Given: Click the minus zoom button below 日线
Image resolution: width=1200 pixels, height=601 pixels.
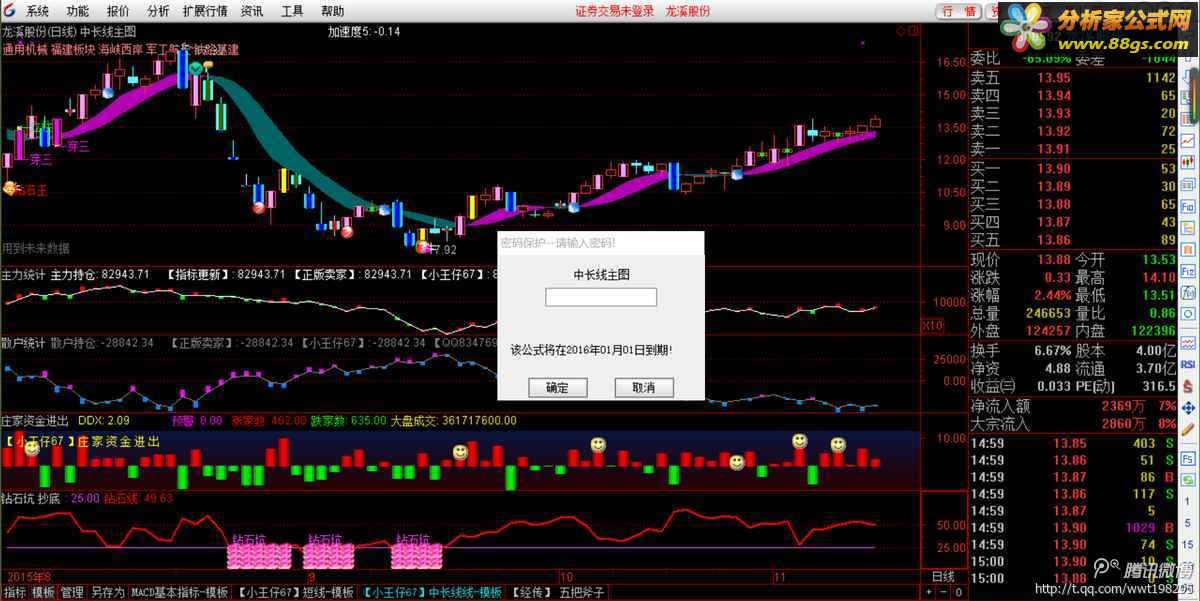Looking at the screenshot, I should tap(943, 592).
